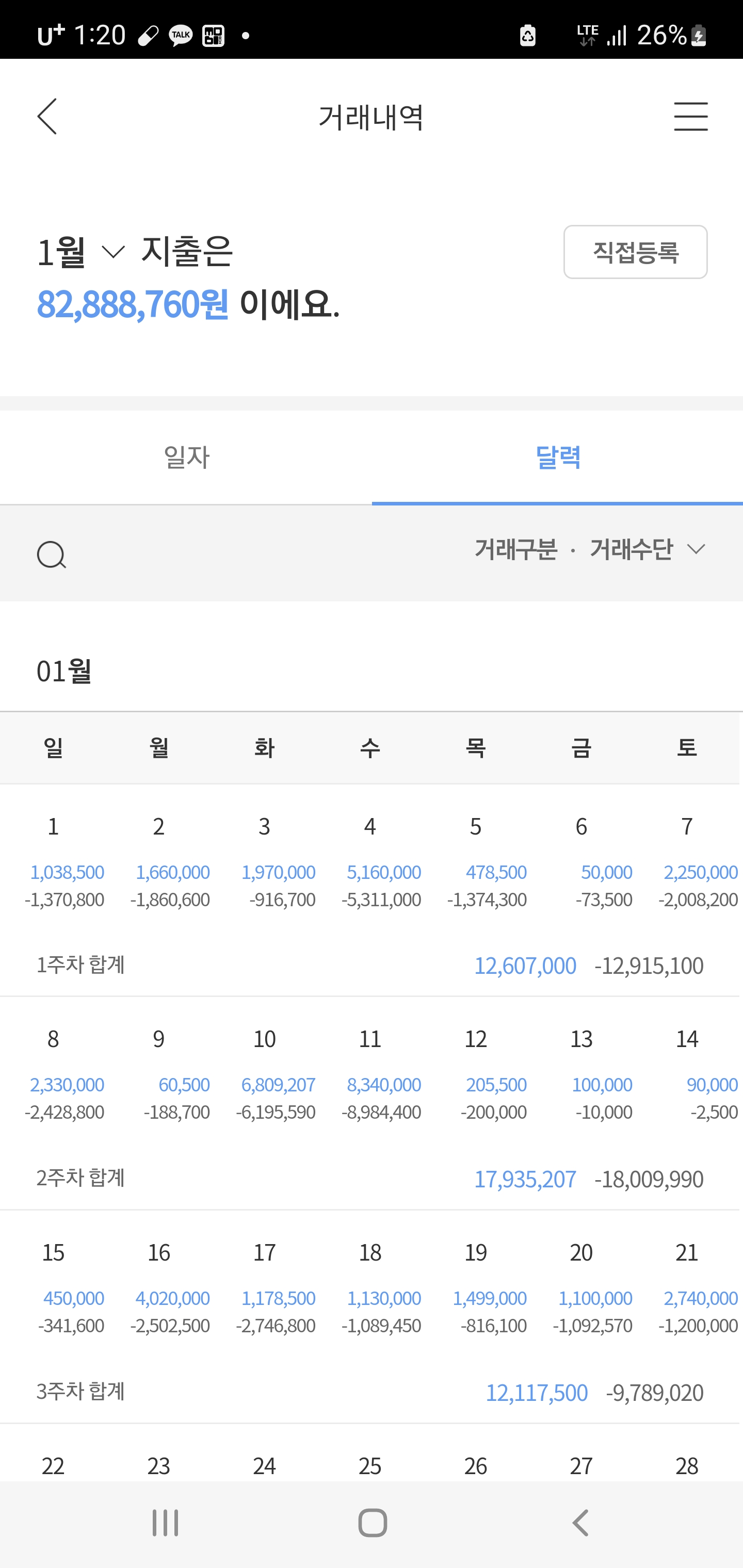This screenshot has width=743, height=1568.
Task: Select calendar day 12
Action: coord(476,1038)
